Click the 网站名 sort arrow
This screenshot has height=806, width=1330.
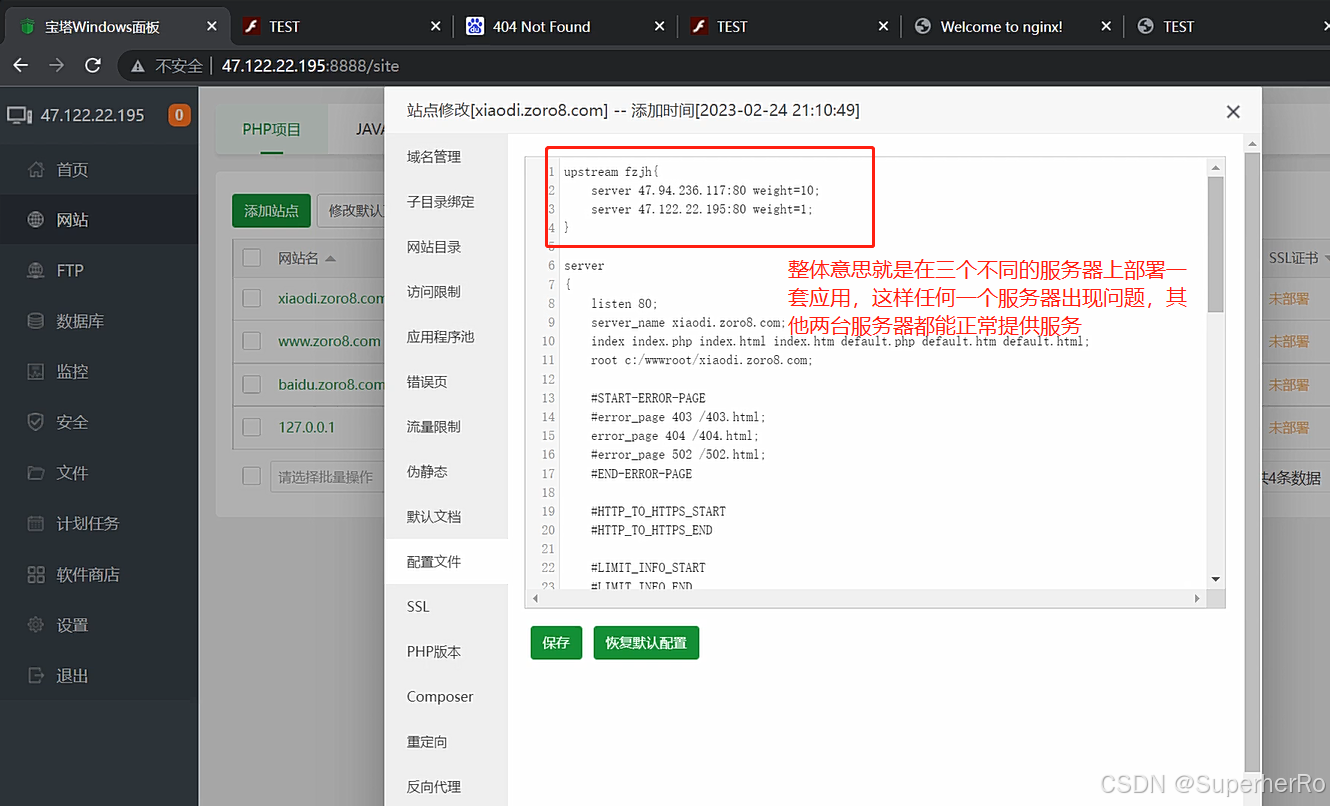[x=330, y=258]
